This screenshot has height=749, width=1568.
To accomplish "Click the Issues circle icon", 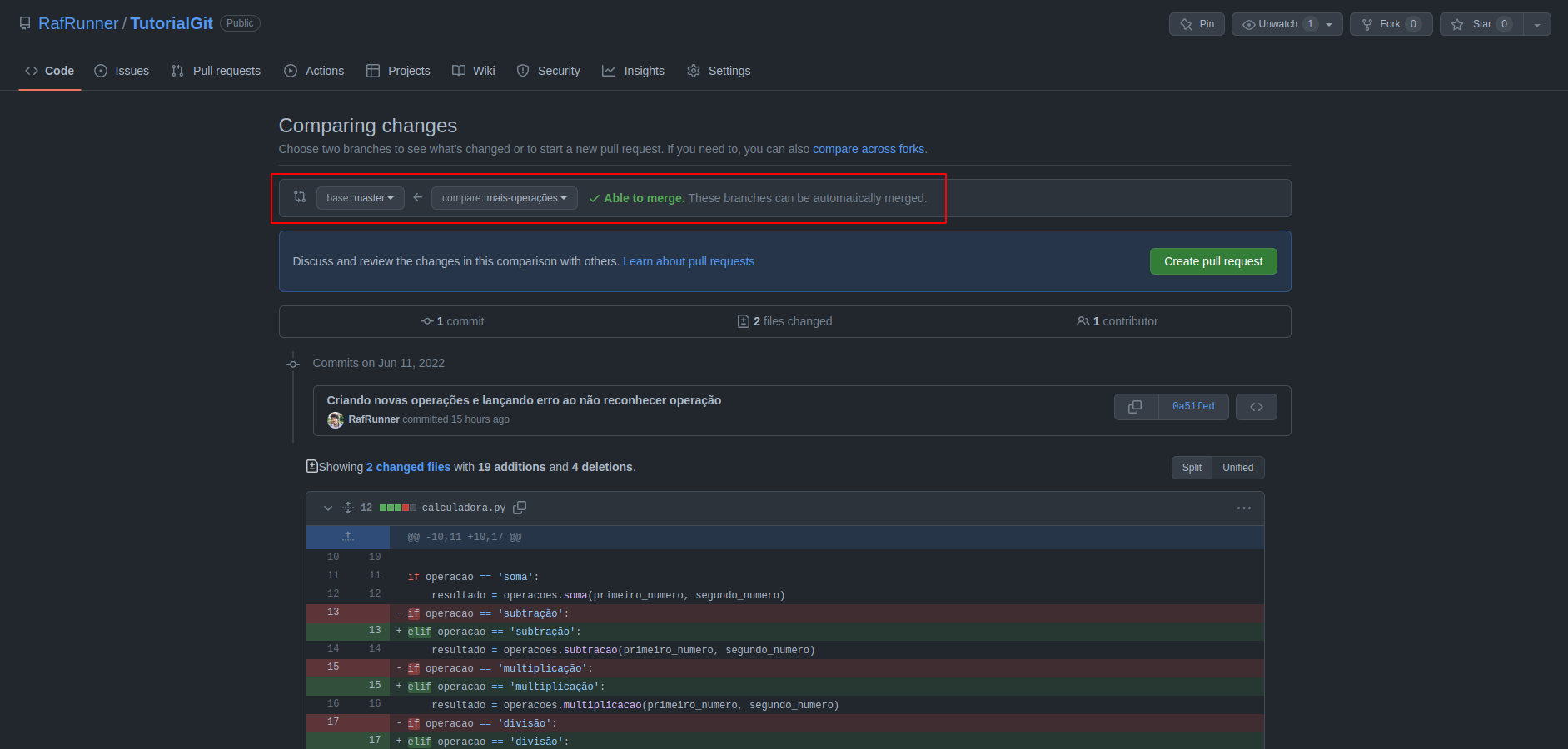I will [101, 71].
